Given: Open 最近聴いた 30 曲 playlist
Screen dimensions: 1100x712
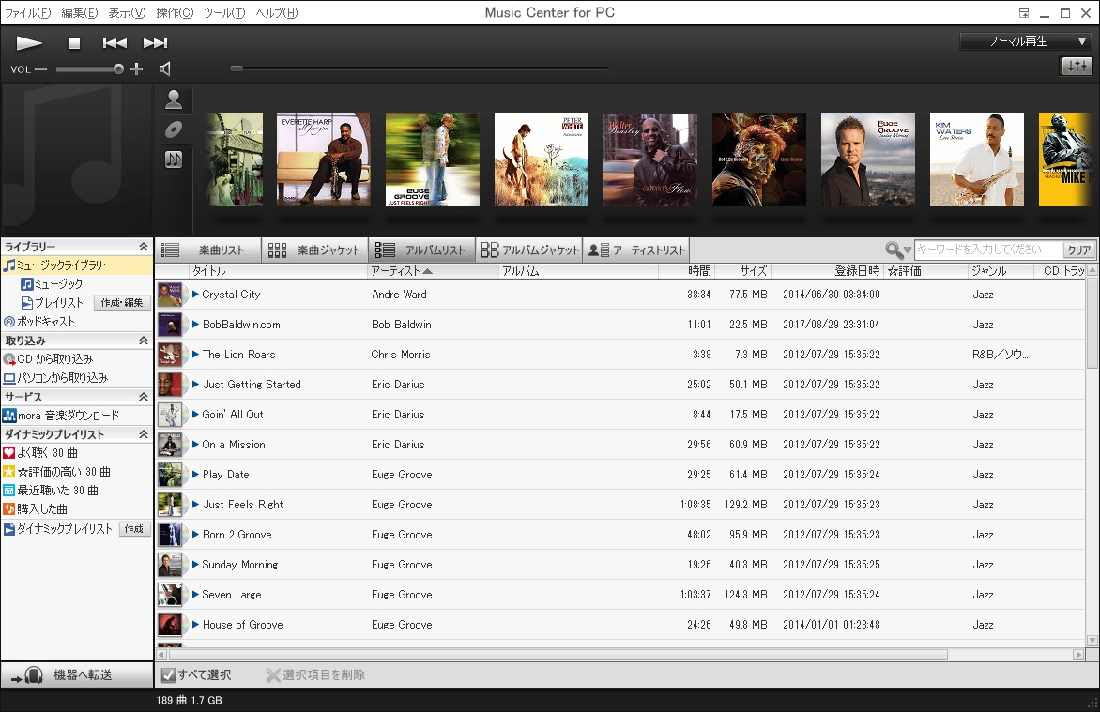Looking at the screenshot, I should coord(51,490).
